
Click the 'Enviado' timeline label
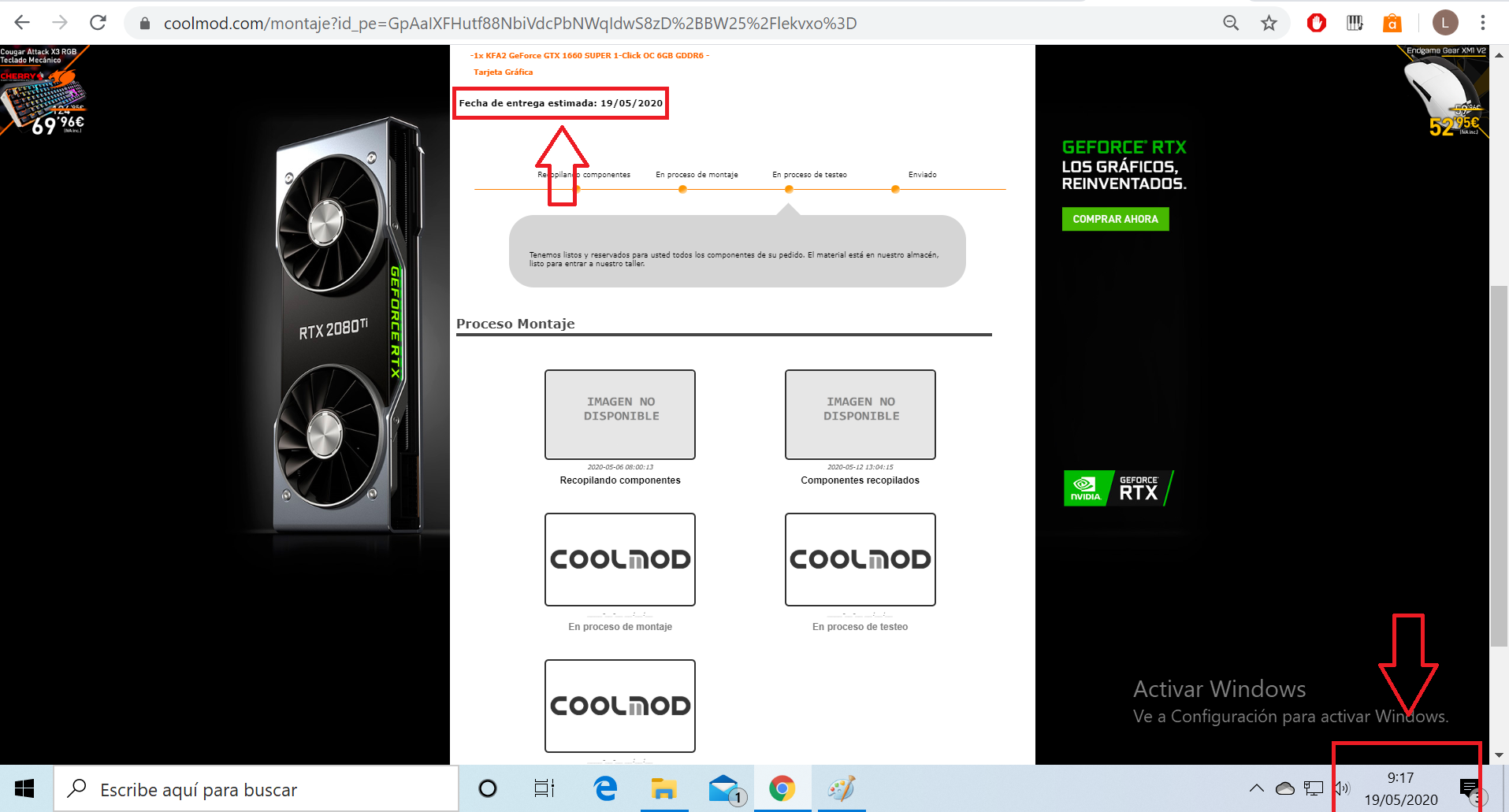point(922,175)
